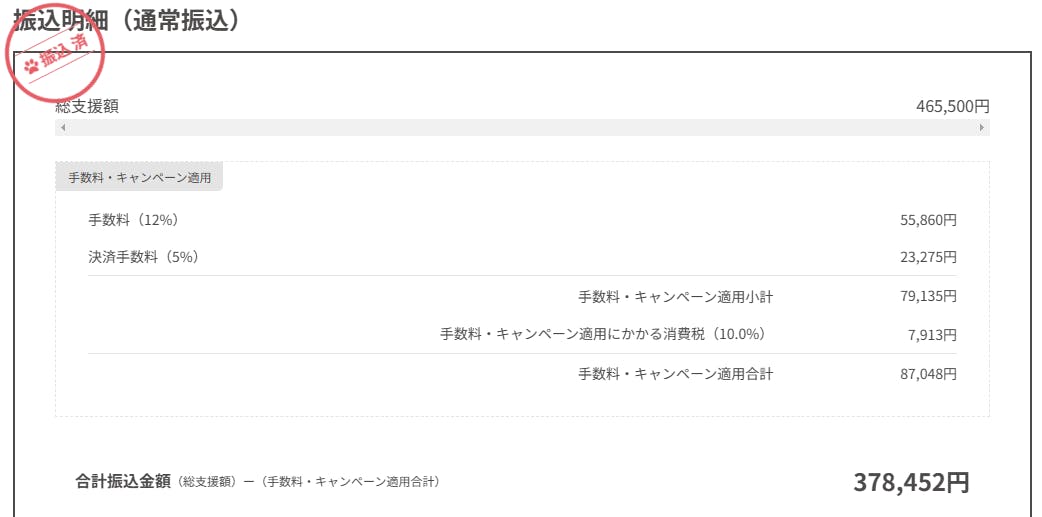Screen dimensions: 1042x517
Task: Click the 決済手数料(5%) row label
Action: 143,257
